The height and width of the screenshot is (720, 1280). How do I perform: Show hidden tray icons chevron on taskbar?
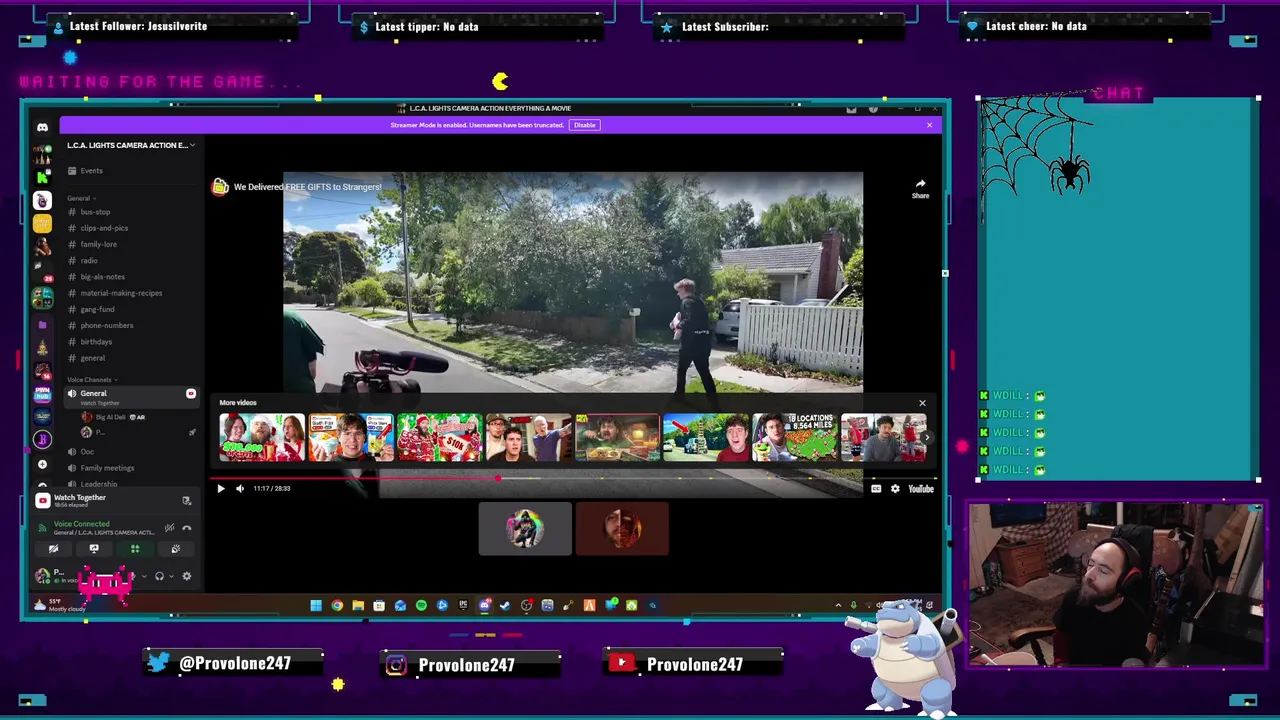pyautogui.click(x=838, y=605)
